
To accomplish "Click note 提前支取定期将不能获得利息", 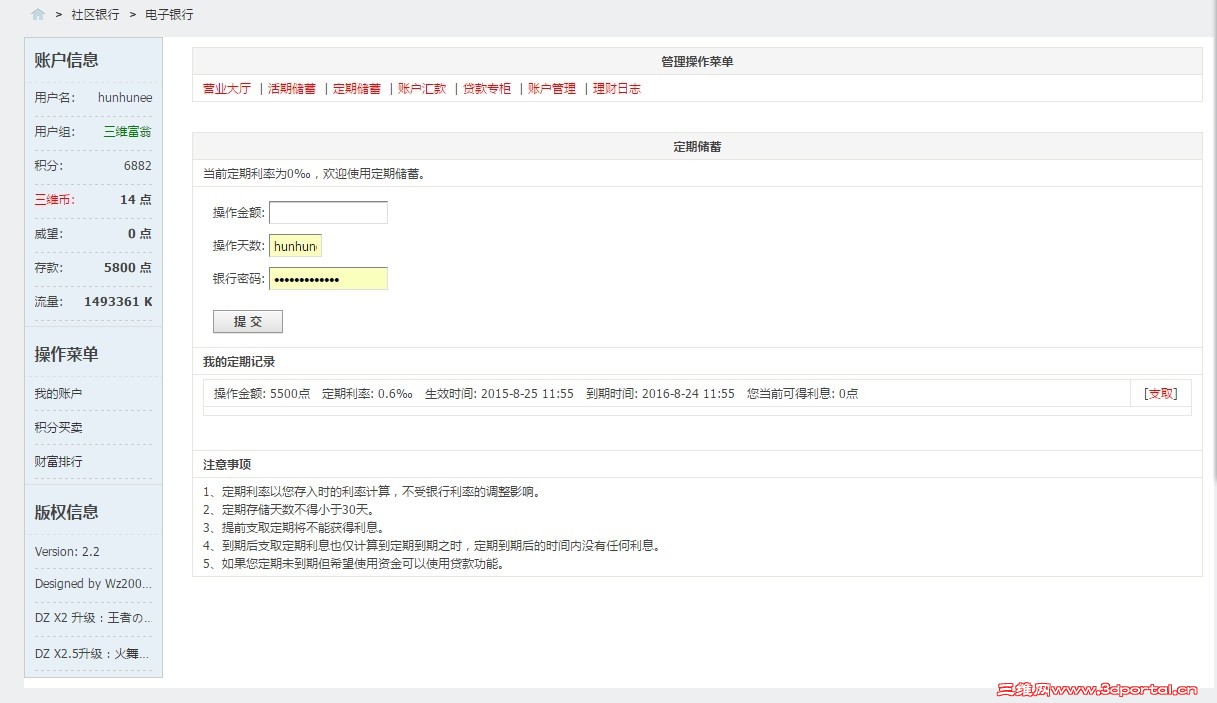I will (294, 527).
